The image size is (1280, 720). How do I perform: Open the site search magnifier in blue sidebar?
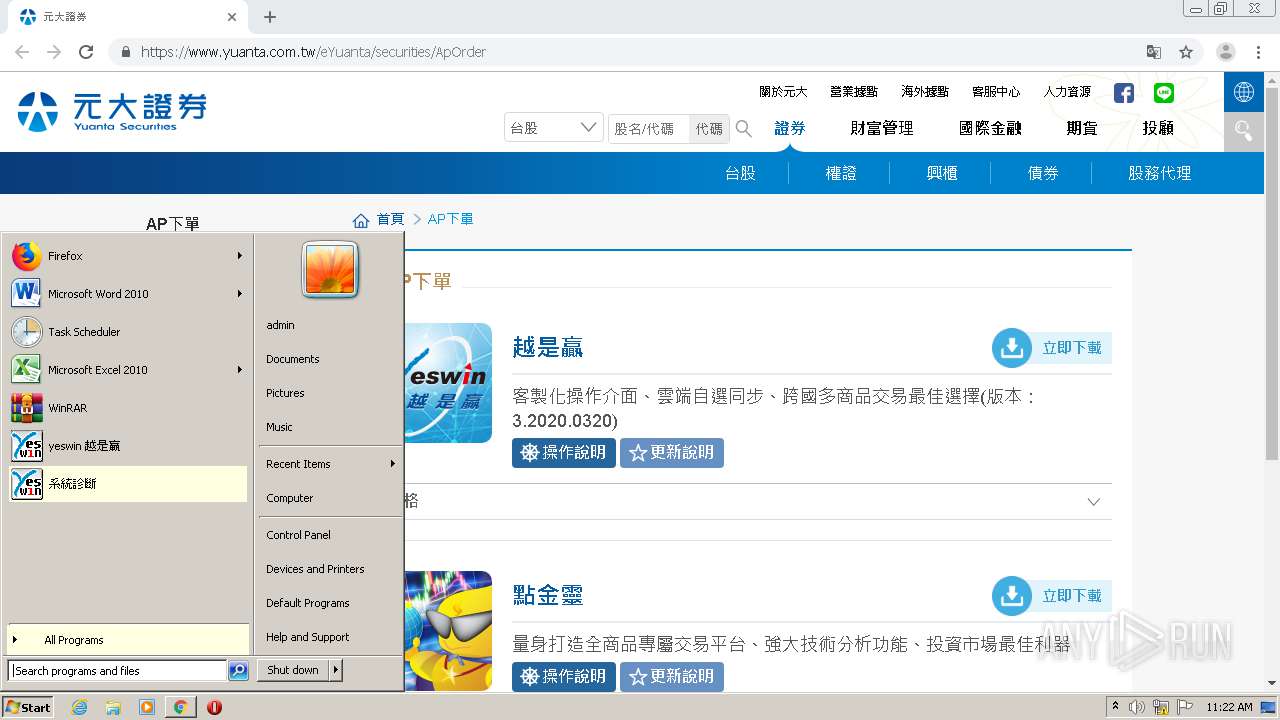1244,131
